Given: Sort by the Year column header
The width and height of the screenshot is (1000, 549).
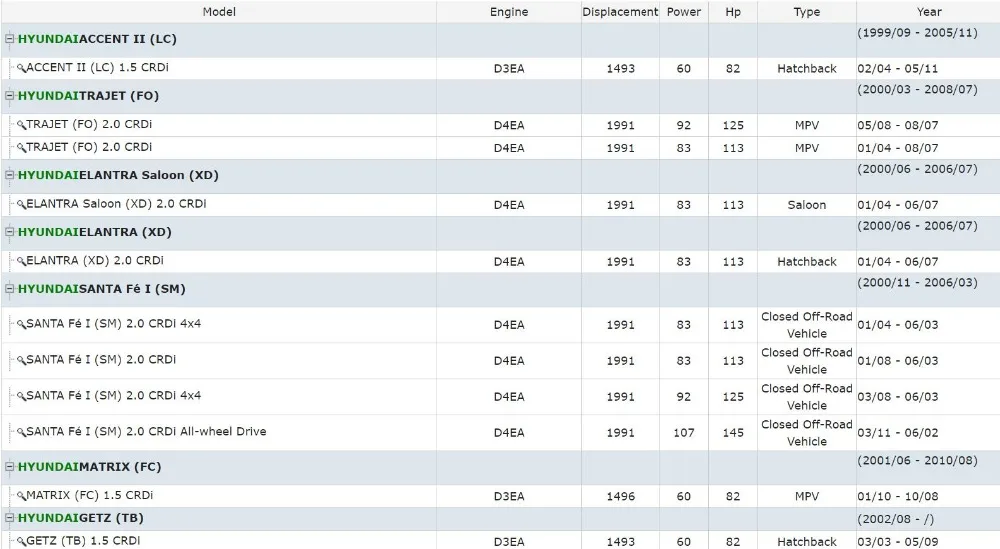Looking at the screenshot, I should tap(929, 11).
